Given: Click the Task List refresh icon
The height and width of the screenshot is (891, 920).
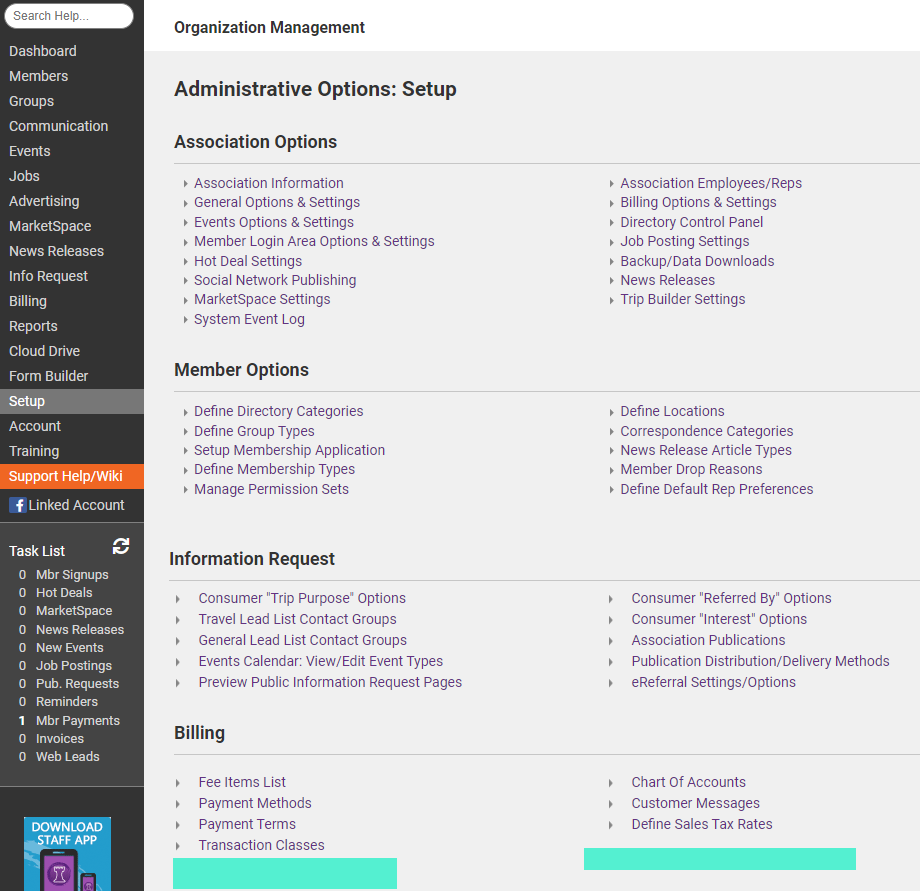Looking at the screenshot, I should [x=121, y=546].
